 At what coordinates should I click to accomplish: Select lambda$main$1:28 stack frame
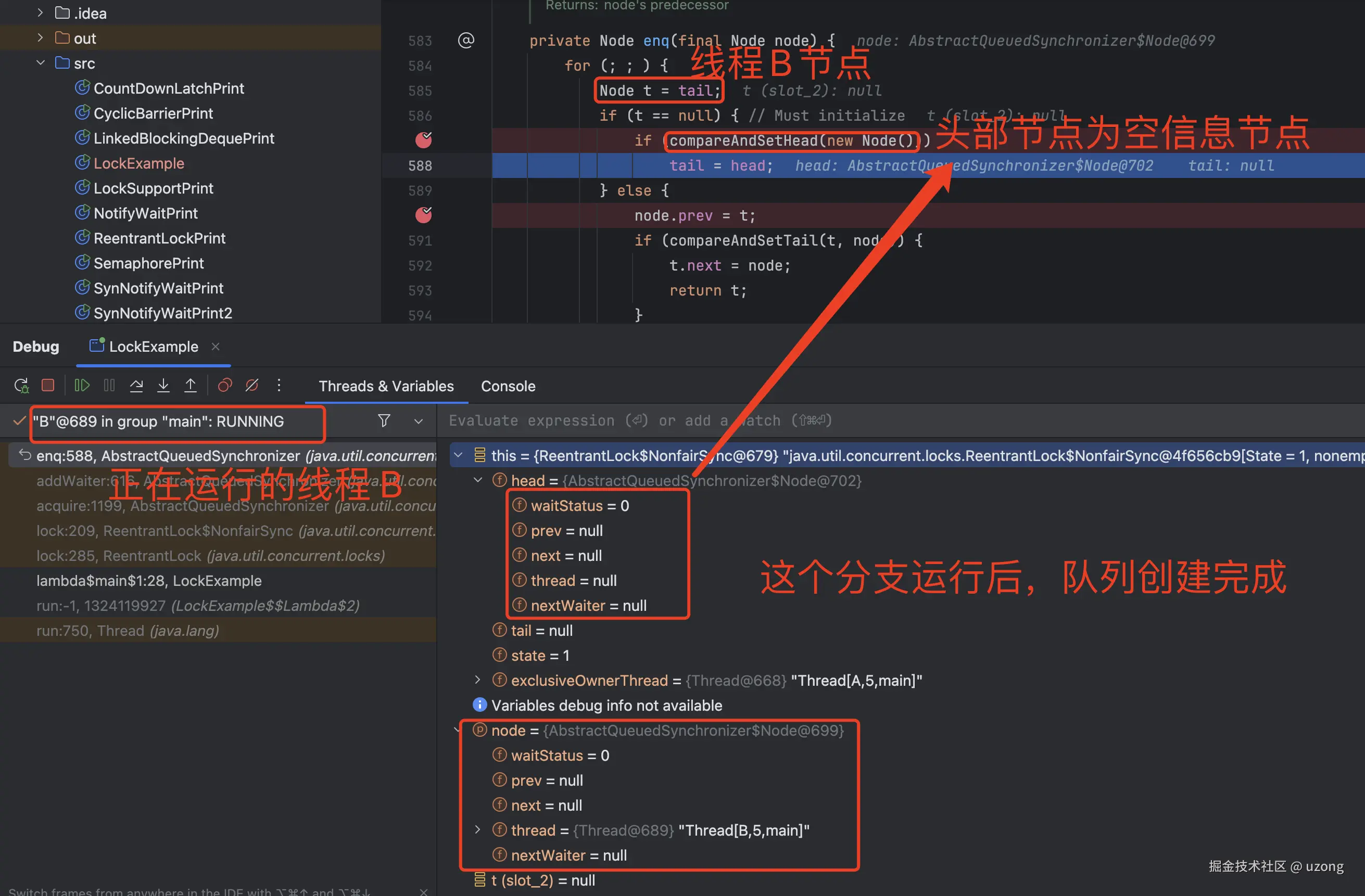point(149,581)
